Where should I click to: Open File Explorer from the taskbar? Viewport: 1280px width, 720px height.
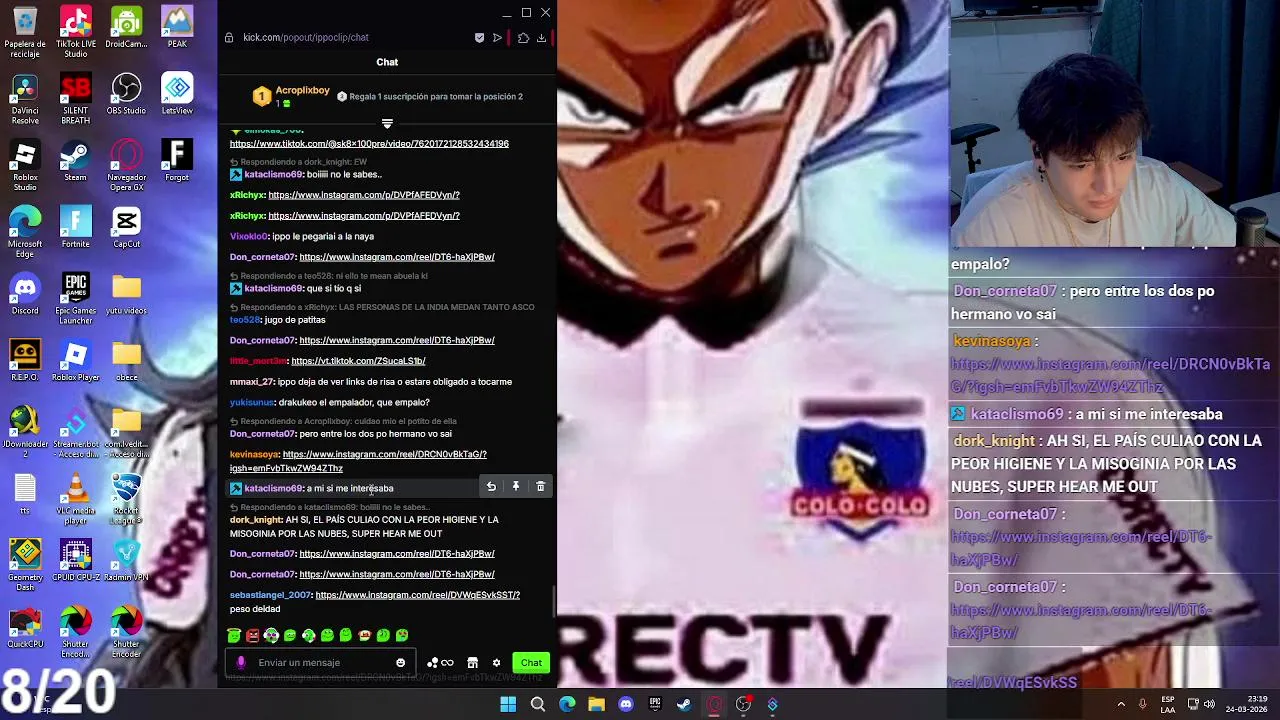597,704
